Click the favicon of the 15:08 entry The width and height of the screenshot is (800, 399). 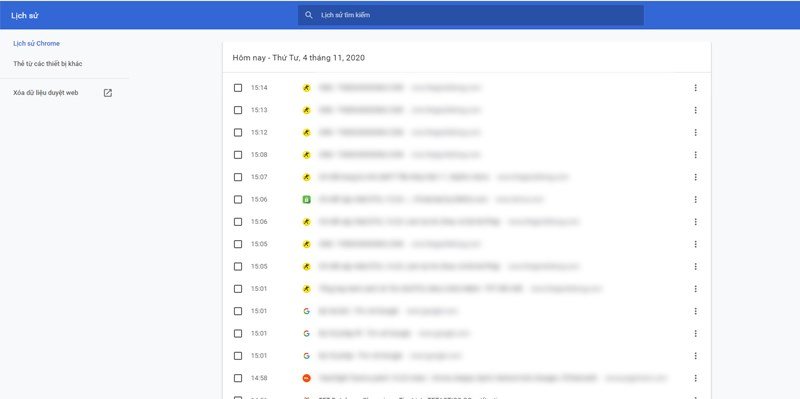306,155
